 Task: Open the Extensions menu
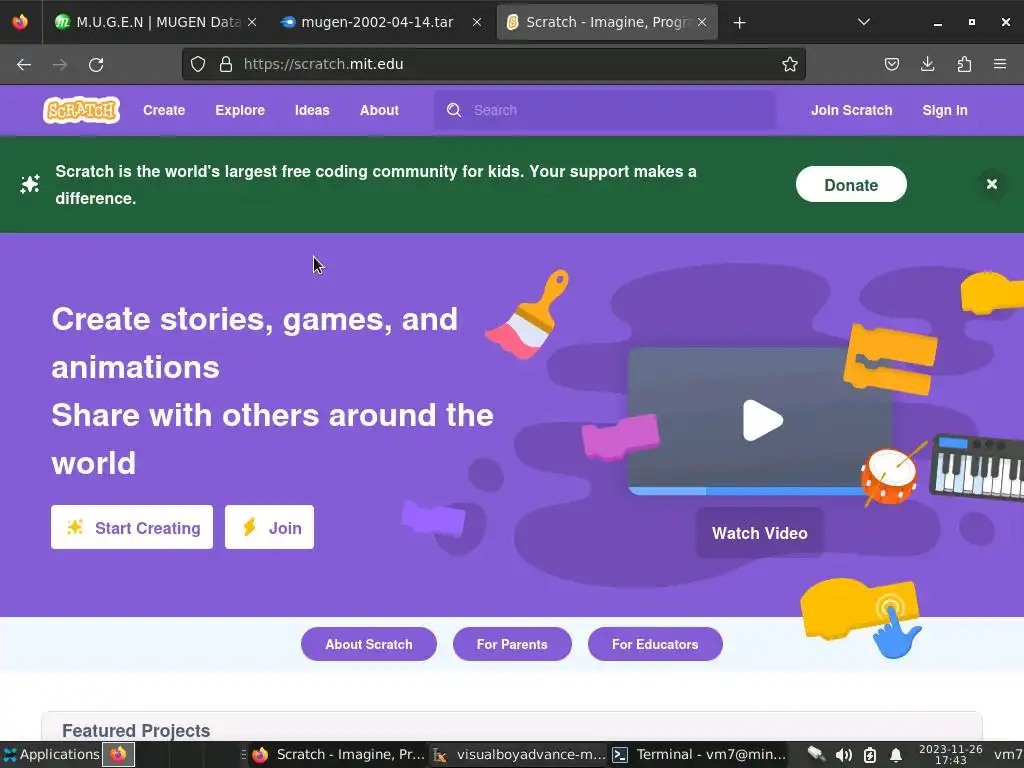(964, 64)
